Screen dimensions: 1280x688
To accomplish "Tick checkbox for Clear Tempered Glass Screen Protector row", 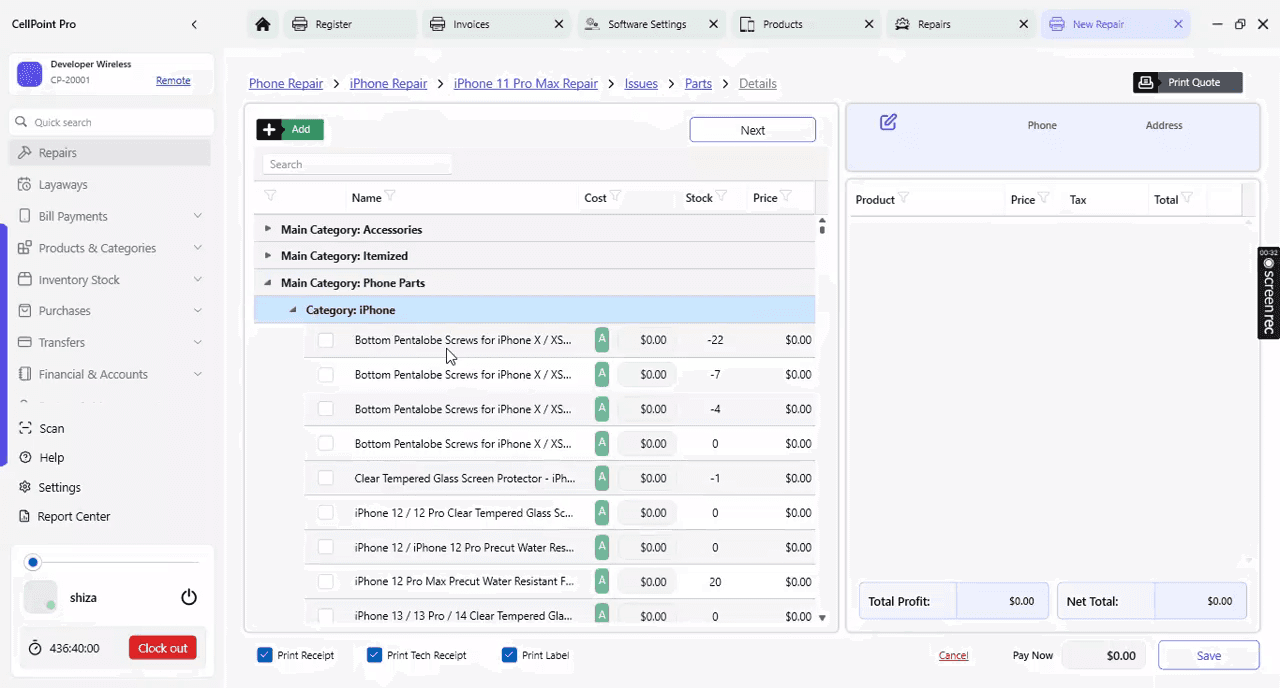I will click(326, 478).
